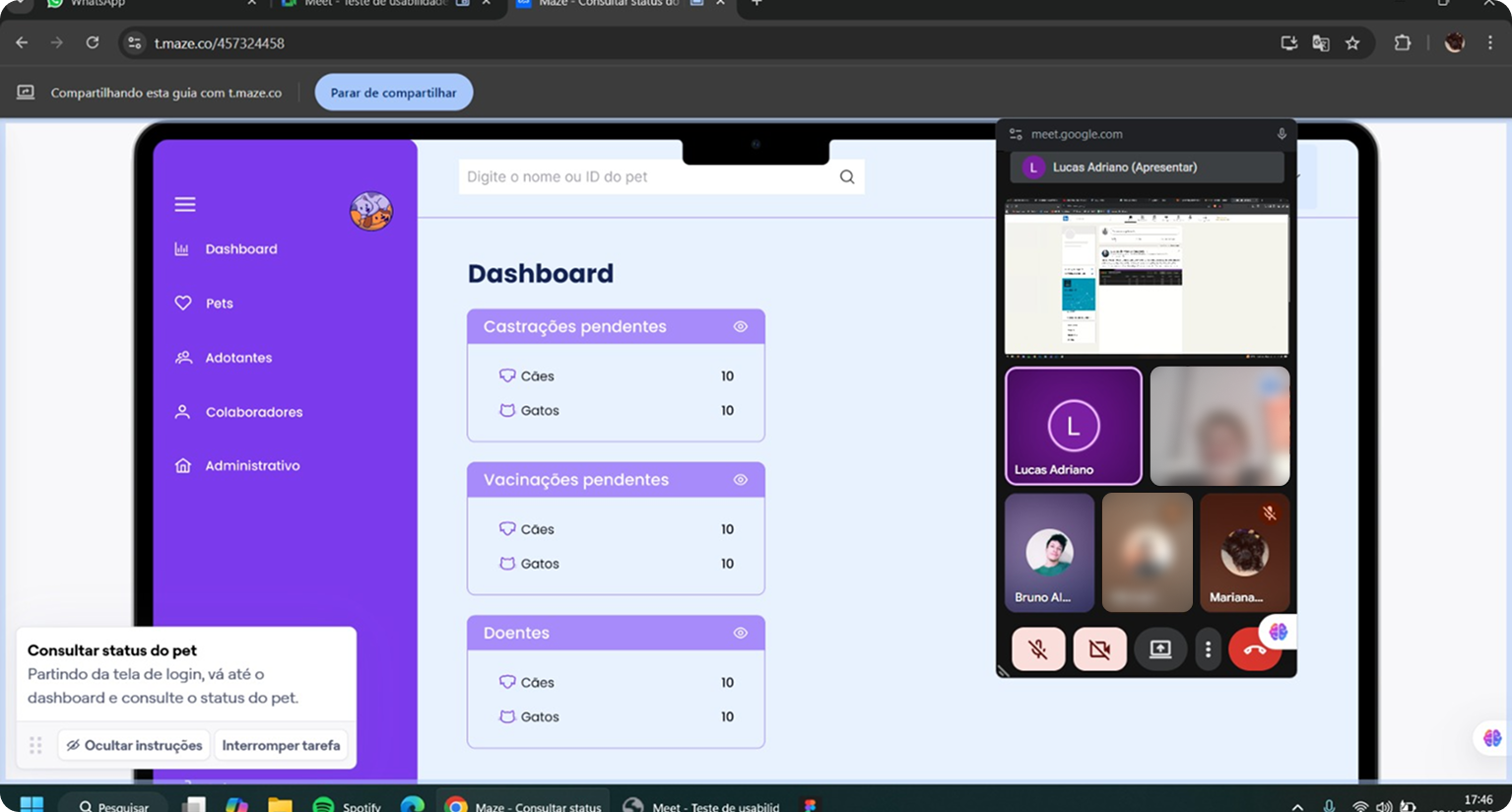Open more options in the Meet window

[1208, 648]
